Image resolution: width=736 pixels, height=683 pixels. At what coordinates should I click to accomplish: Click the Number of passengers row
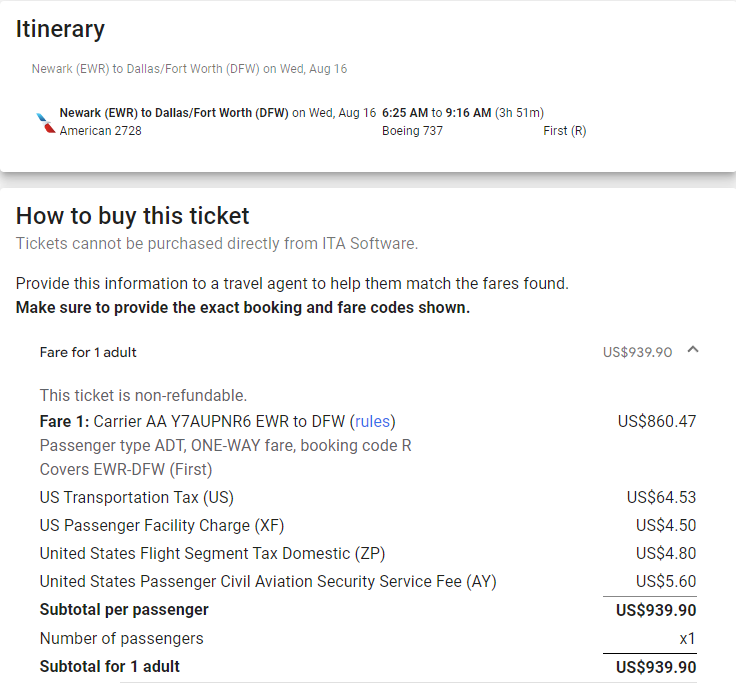point(121,638)
